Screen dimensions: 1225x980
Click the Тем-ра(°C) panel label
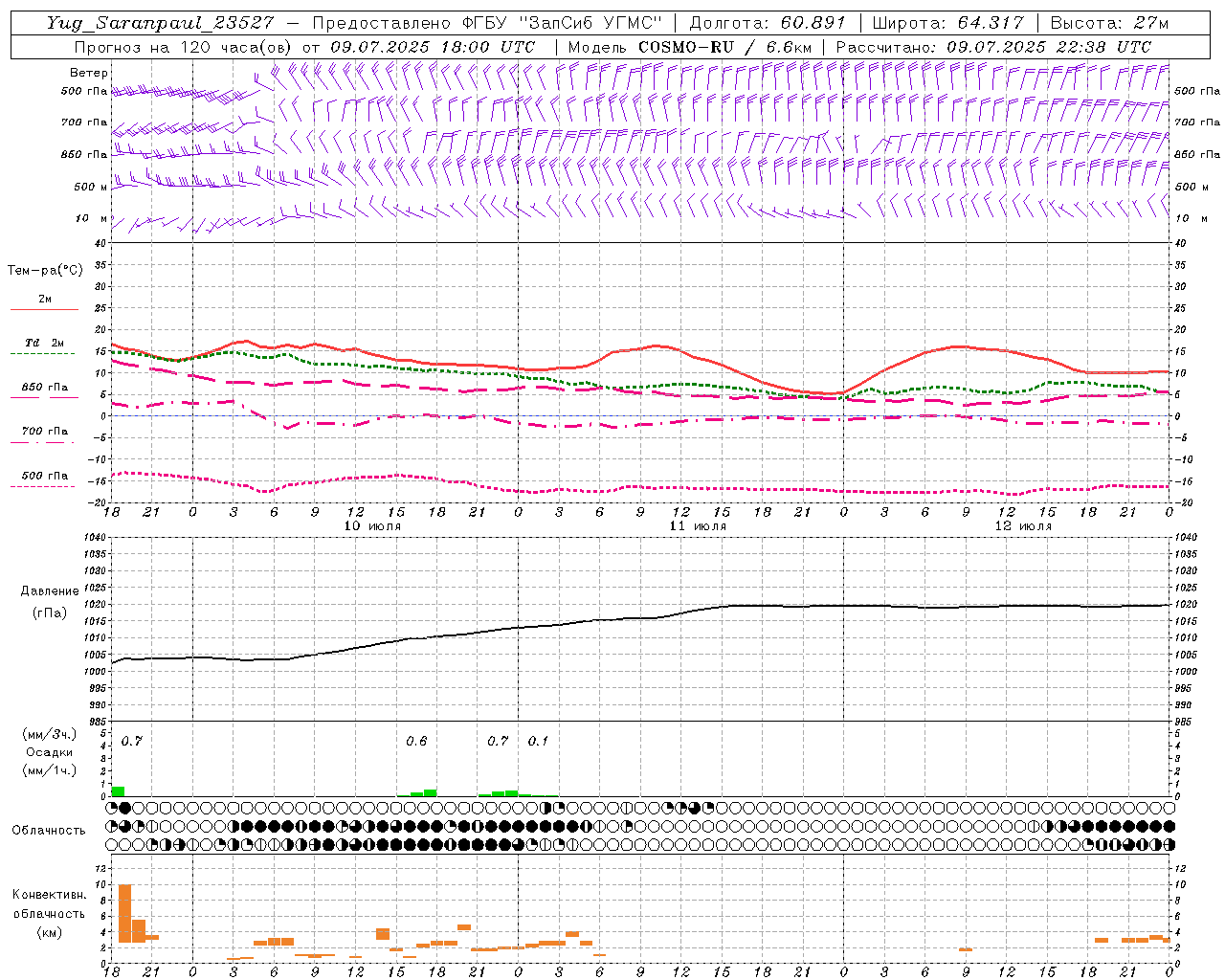click(x=45, y=271)
